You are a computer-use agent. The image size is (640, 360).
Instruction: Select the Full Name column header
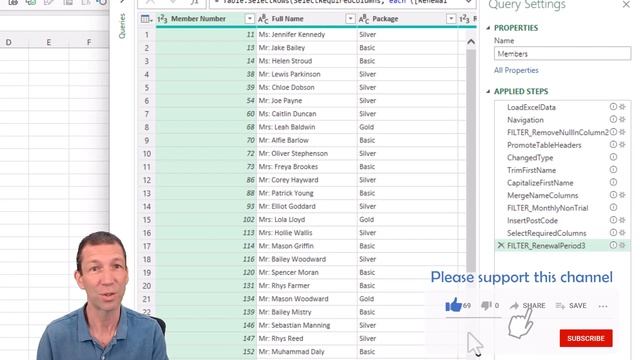coord(287,19)
